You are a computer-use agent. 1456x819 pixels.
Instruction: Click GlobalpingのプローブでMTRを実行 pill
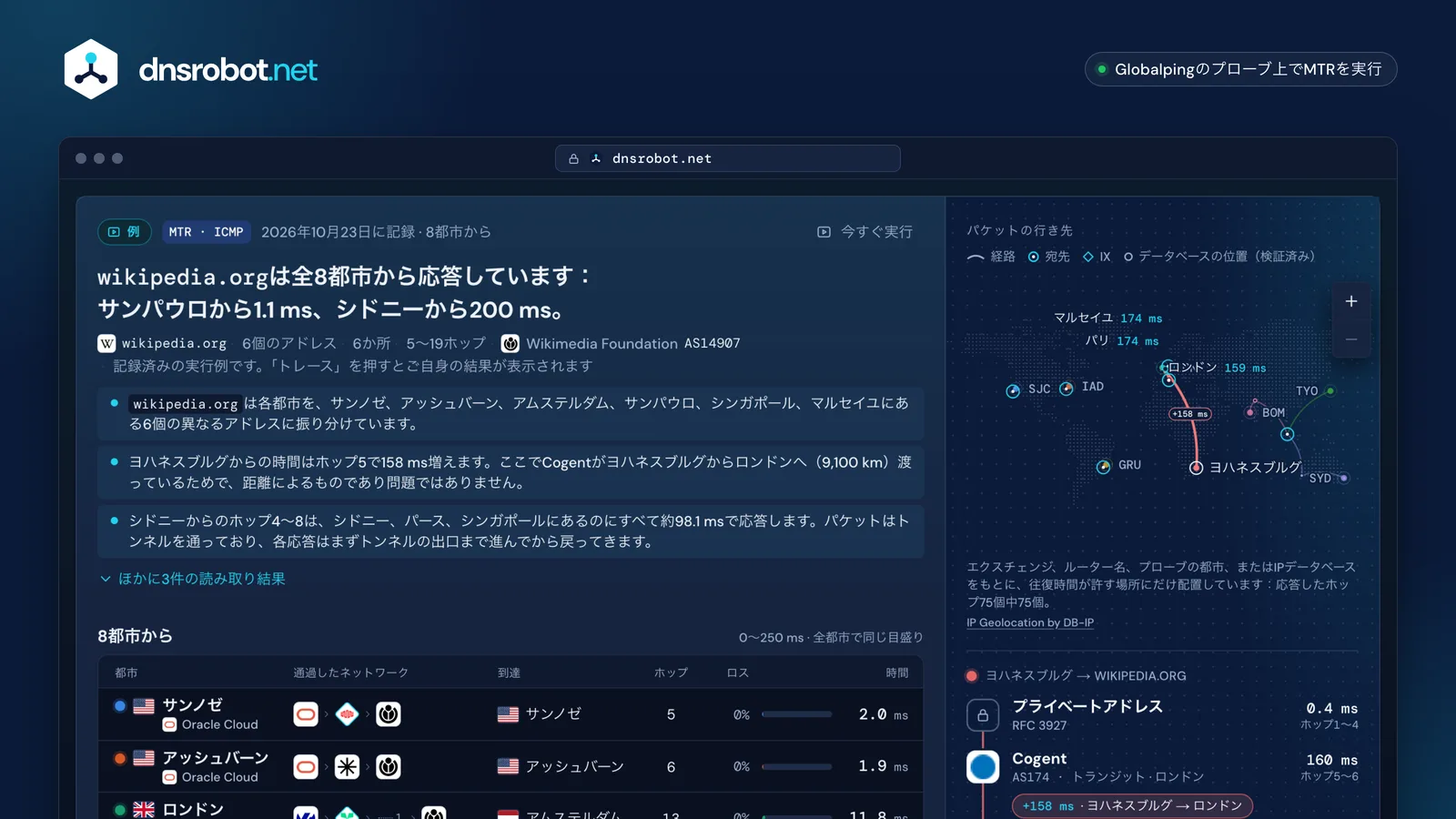tap(1240, 69)
